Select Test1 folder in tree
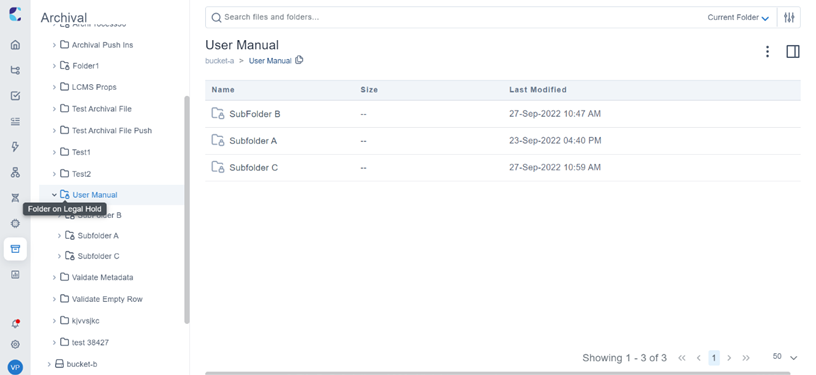 pyautogui.click(x=81, y=152)
